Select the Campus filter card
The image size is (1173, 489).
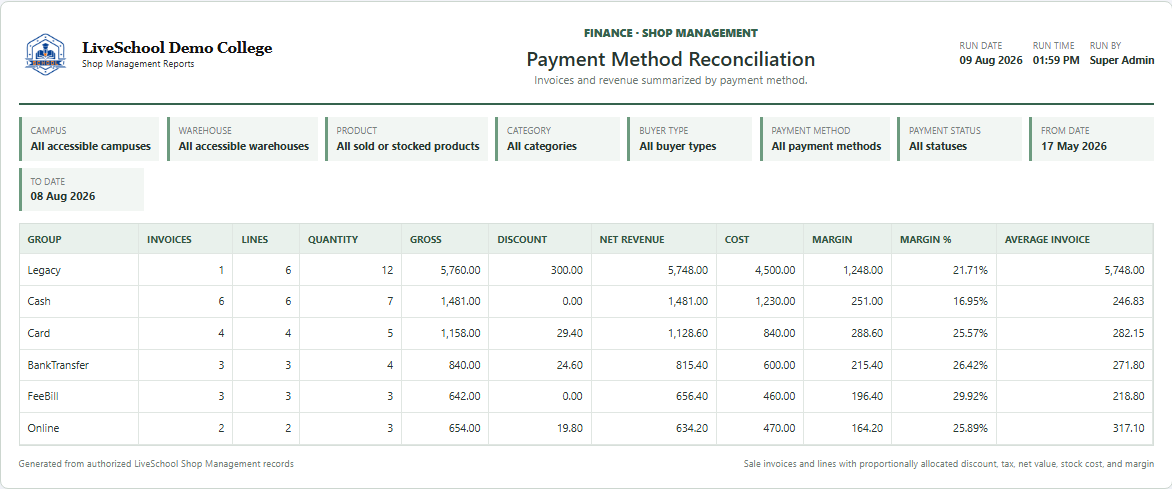click(89, 139)
